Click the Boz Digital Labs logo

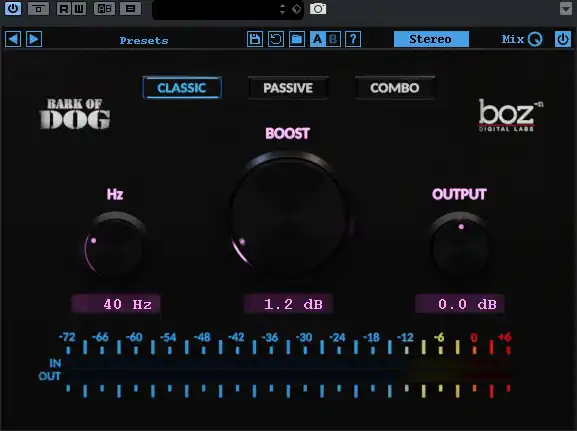pyautogui.click(x=510, y=115)
